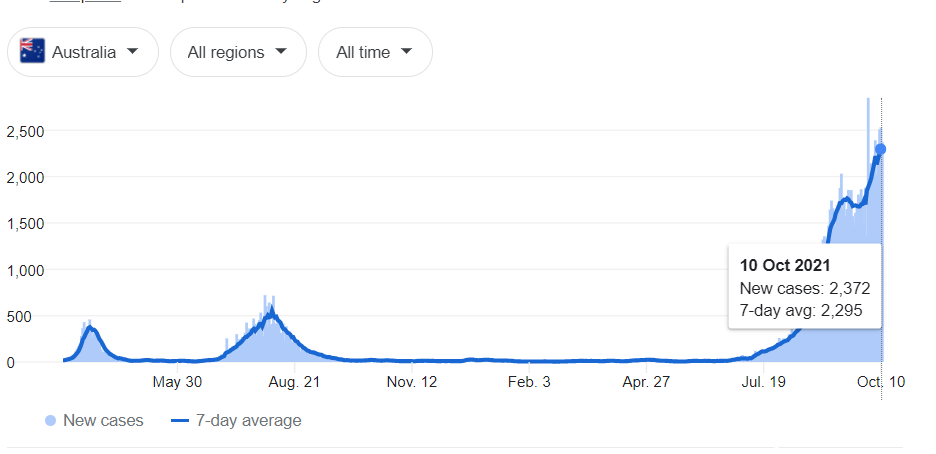Click the Nov. 12 axis date label
Screen dimensions: 936x454
click(x=412, y=382)
